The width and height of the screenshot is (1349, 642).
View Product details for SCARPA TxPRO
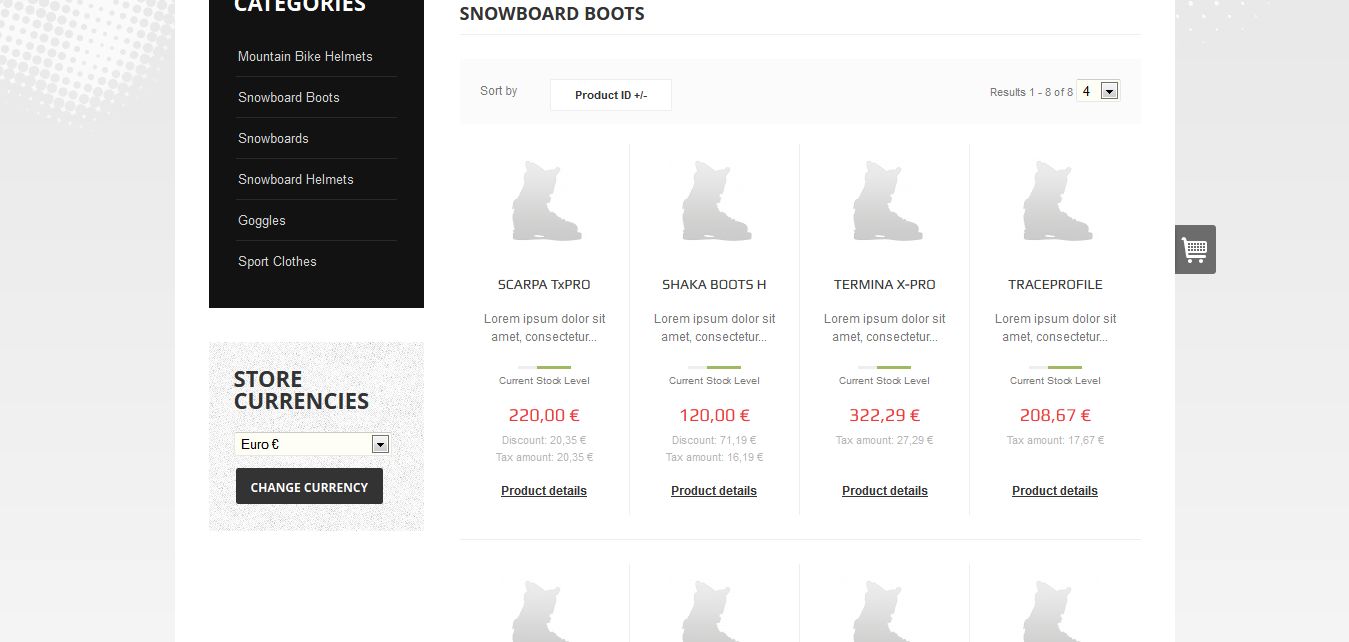click(544, 491)
